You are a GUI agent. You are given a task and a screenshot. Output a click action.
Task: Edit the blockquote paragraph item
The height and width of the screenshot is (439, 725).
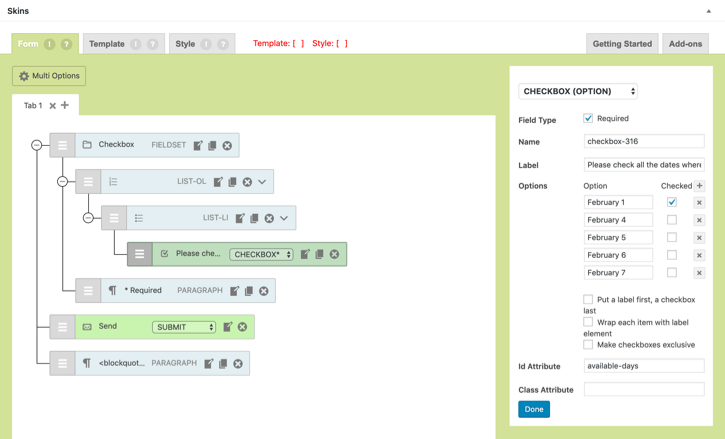tap(209, 363)
